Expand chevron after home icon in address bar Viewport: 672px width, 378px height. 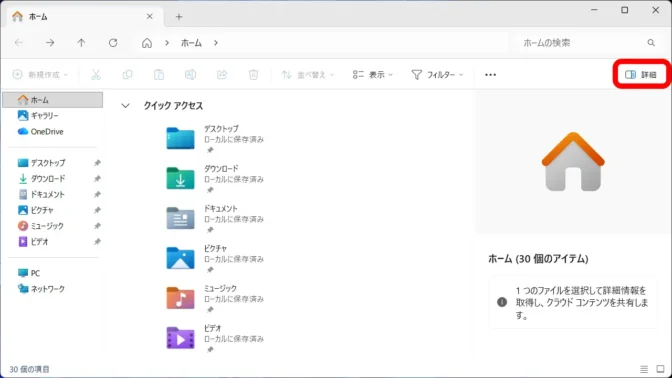167,43
